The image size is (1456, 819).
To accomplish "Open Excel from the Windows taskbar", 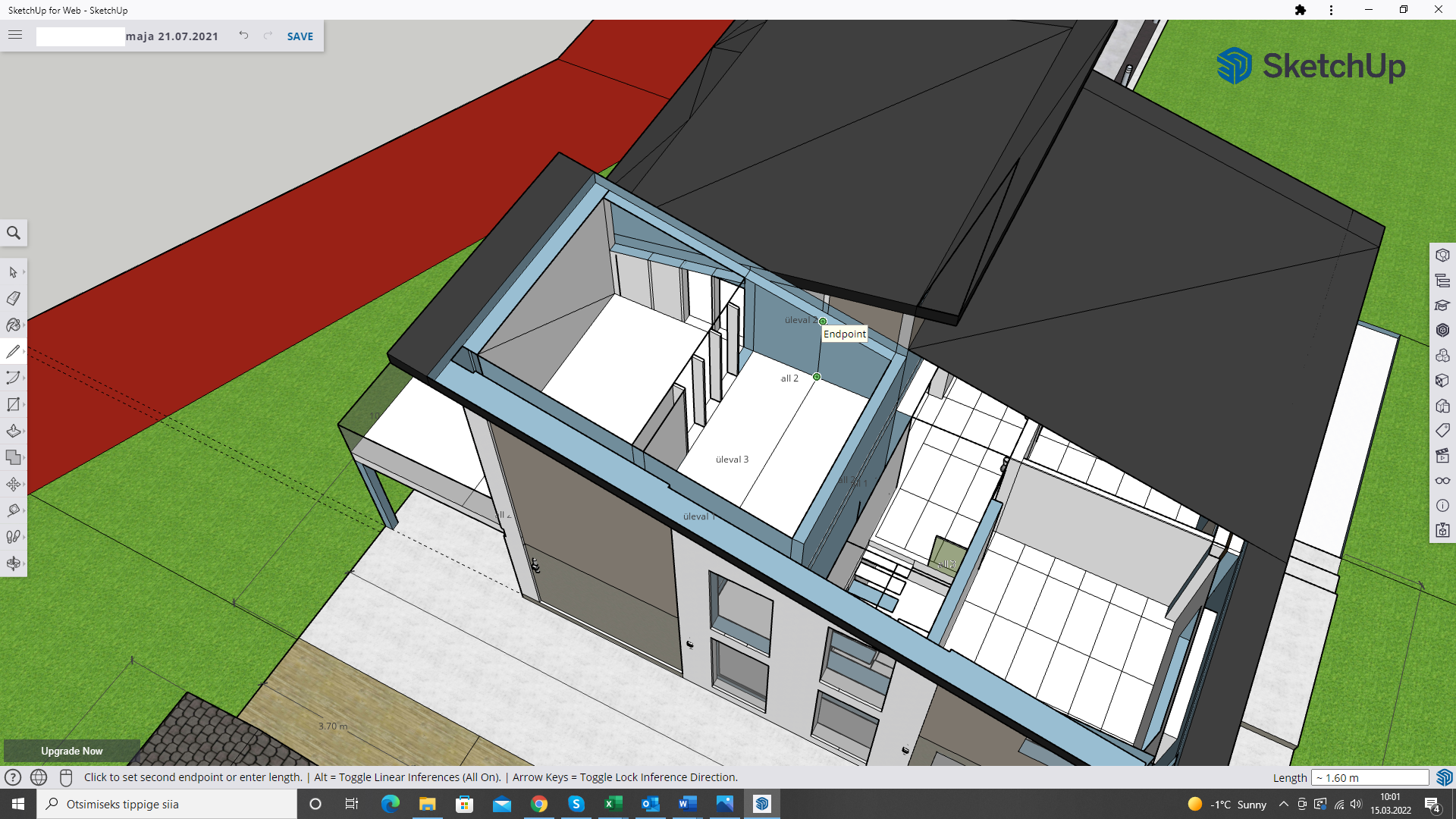I will point(613,804).
